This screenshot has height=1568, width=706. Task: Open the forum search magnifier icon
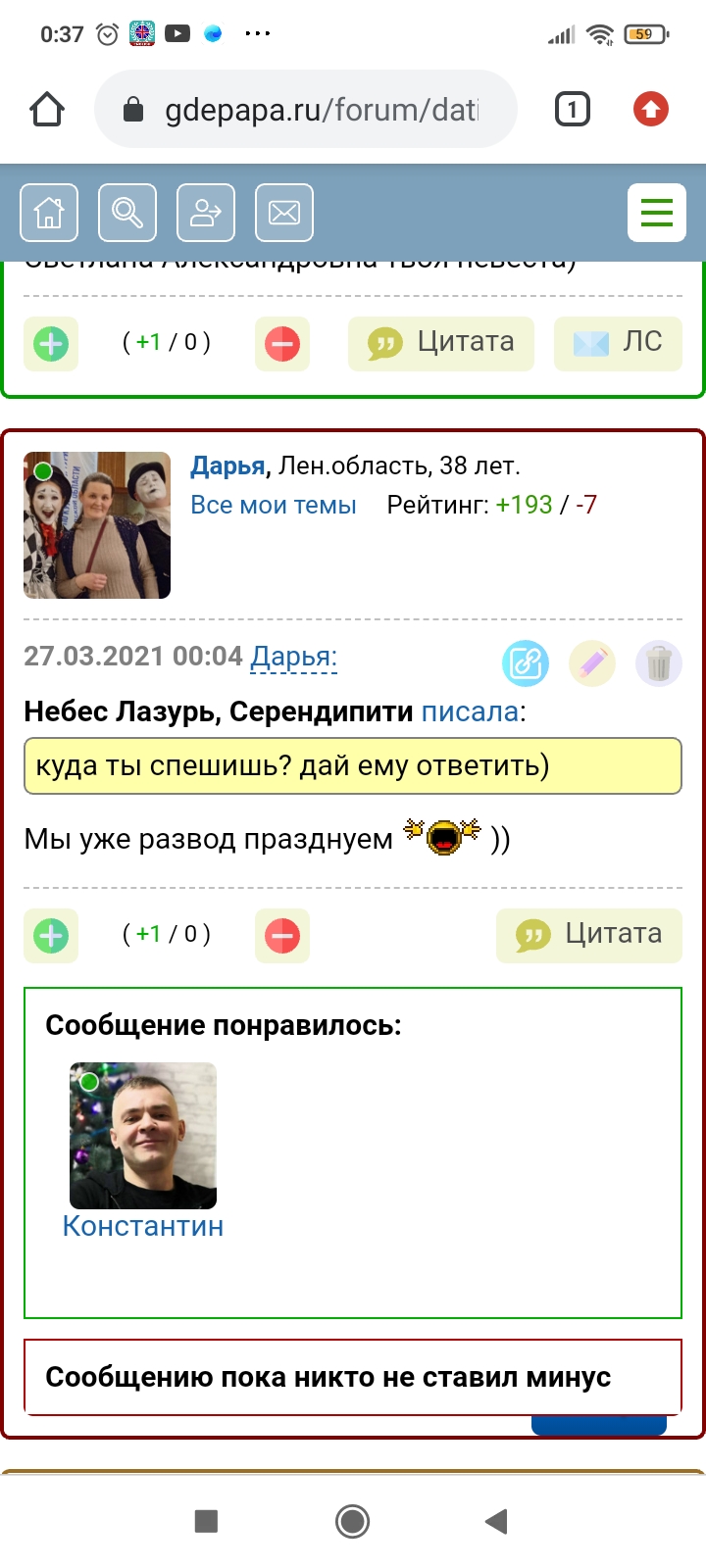click(127, 213)
